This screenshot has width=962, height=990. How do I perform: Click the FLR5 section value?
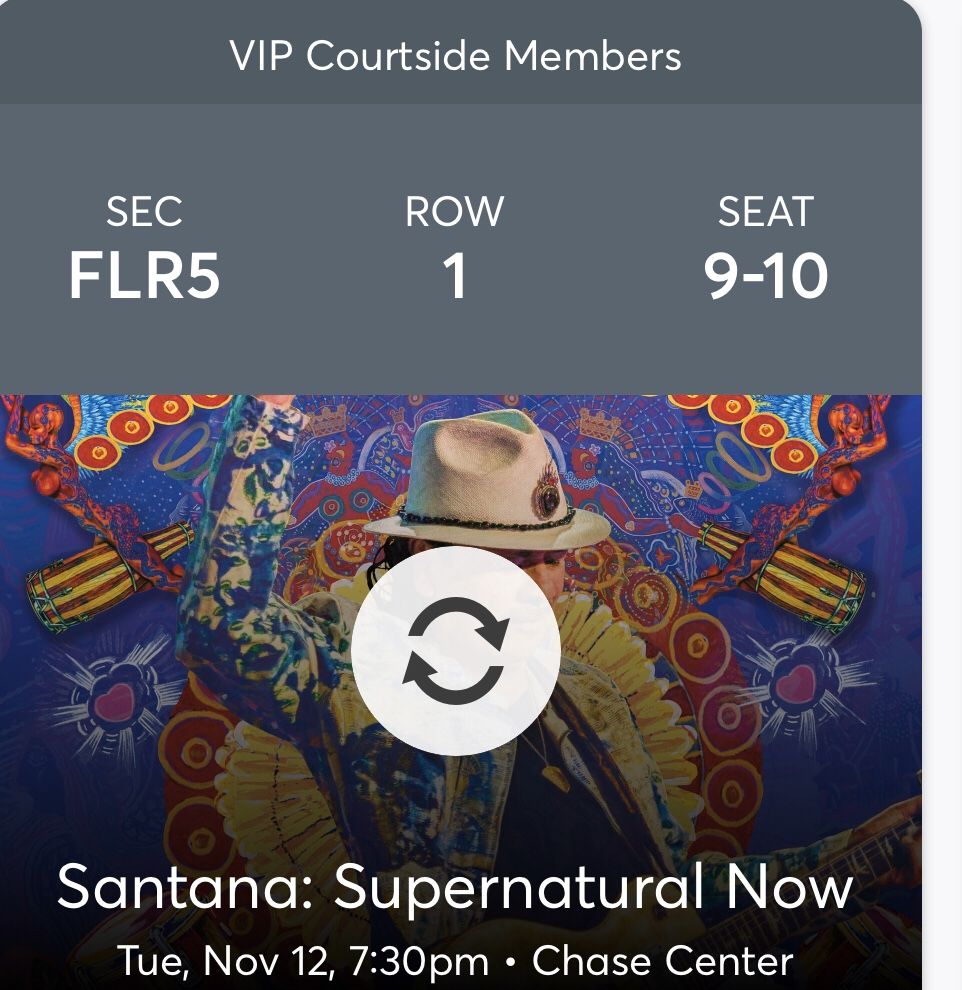(144, 275)
